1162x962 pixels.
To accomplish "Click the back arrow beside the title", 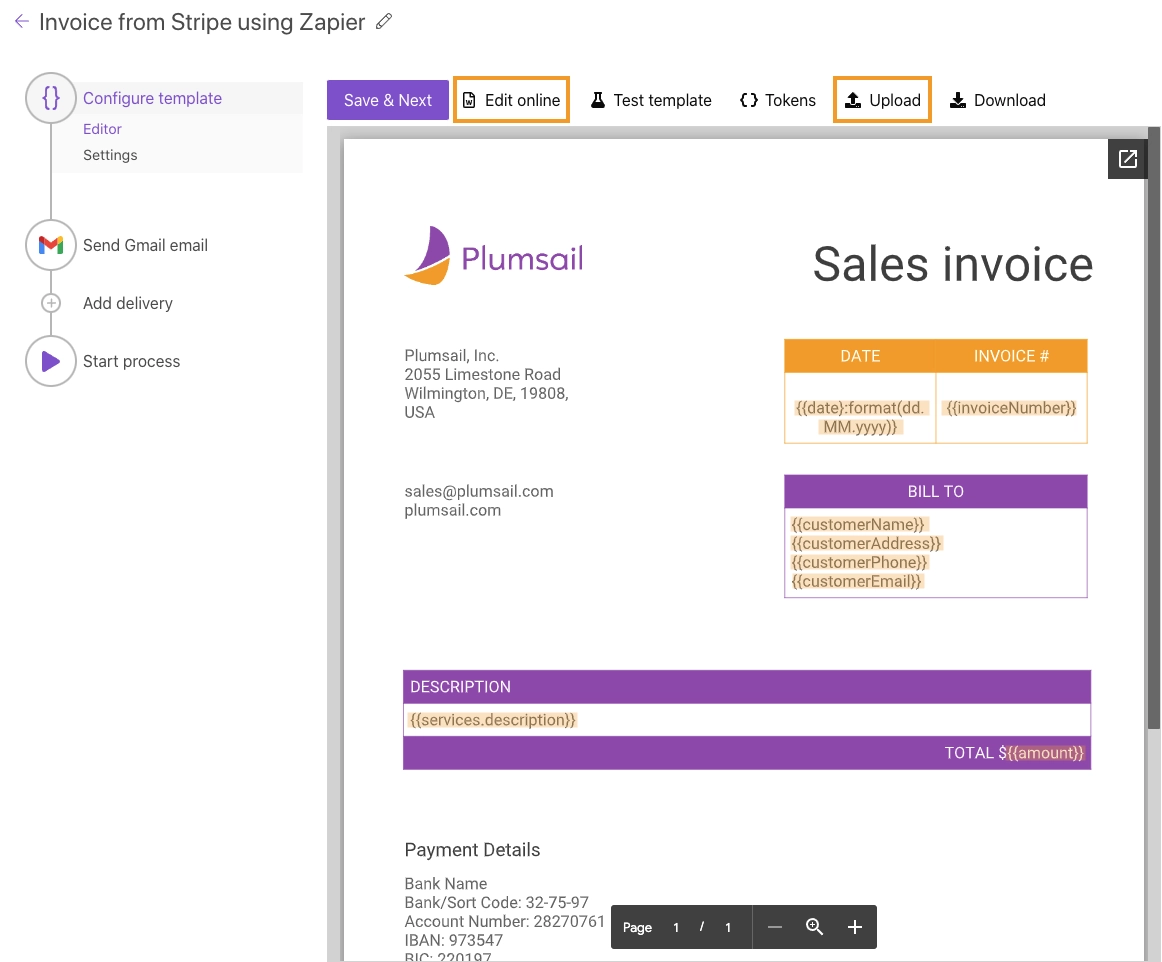I will click(21, 21).
